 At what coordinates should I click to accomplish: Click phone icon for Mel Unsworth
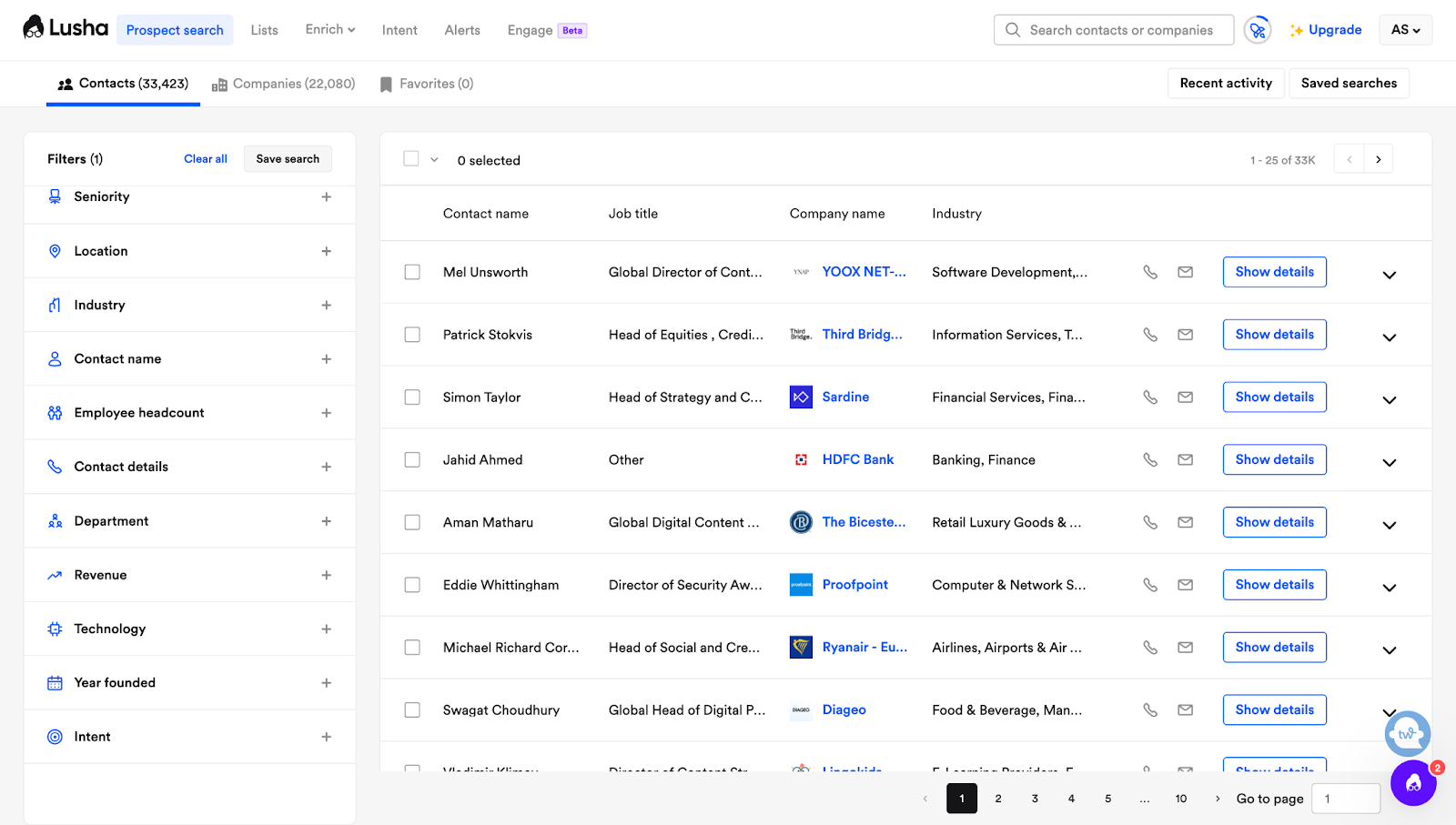click(x=1150, y=272)
